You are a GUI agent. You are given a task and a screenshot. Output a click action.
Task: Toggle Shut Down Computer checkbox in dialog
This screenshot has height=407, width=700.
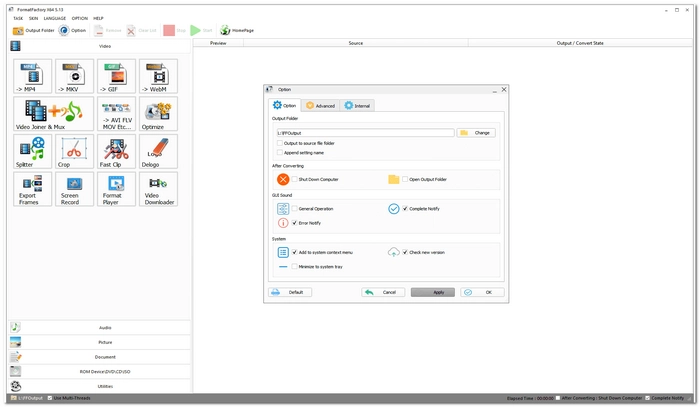(295, 179)
